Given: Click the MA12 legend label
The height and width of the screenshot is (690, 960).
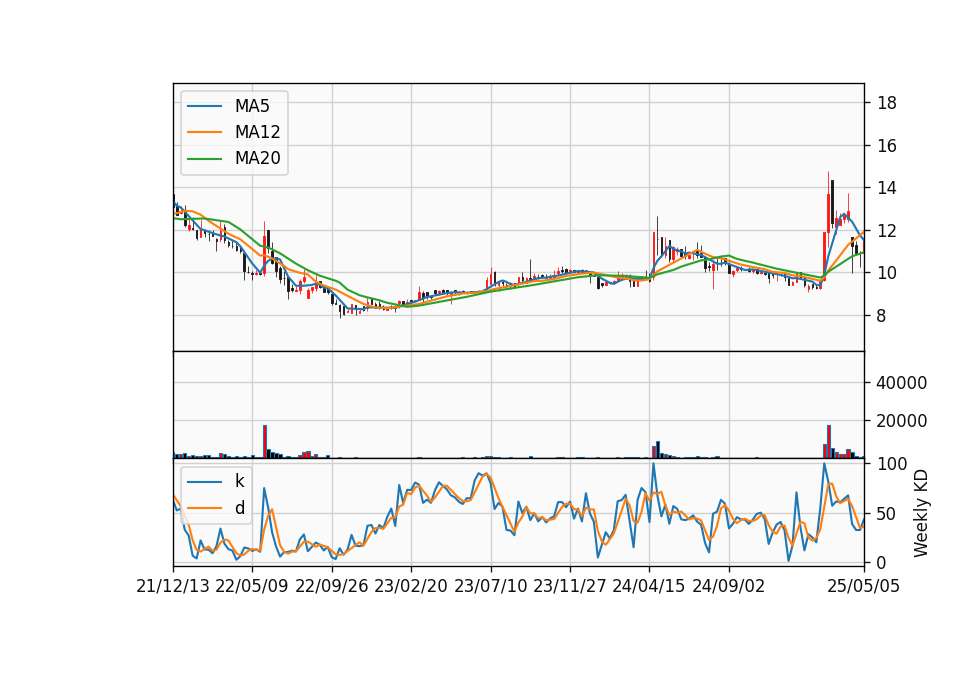Looking at the screenshot, I should 257,132.
